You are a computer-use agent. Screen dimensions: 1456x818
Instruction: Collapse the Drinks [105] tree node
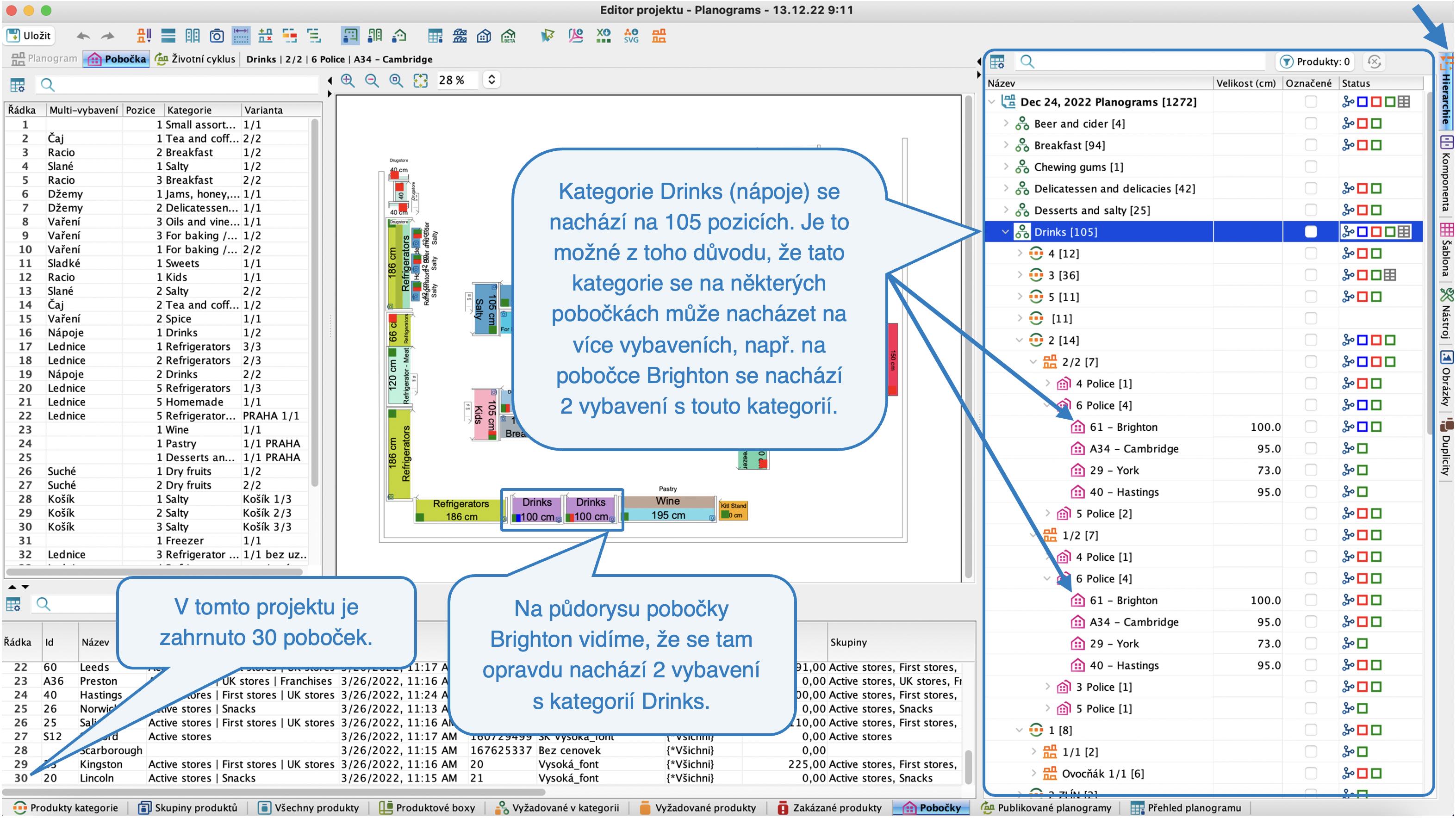[1006, 232]
